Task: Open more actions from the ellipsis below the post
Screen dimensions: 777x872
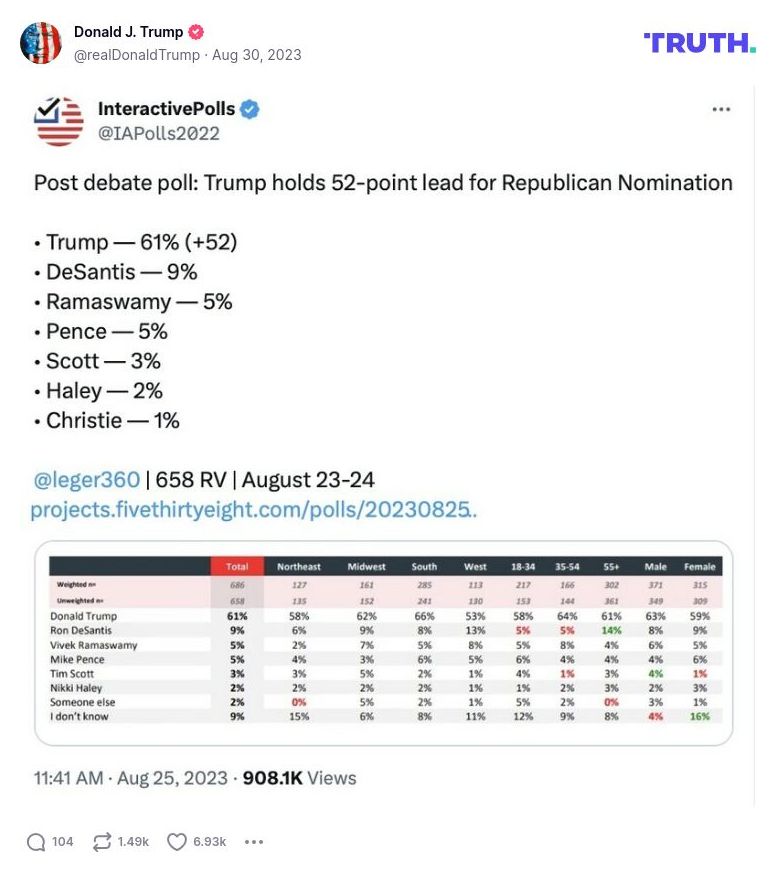Action: pyautogui.click(x=253, y=842)
